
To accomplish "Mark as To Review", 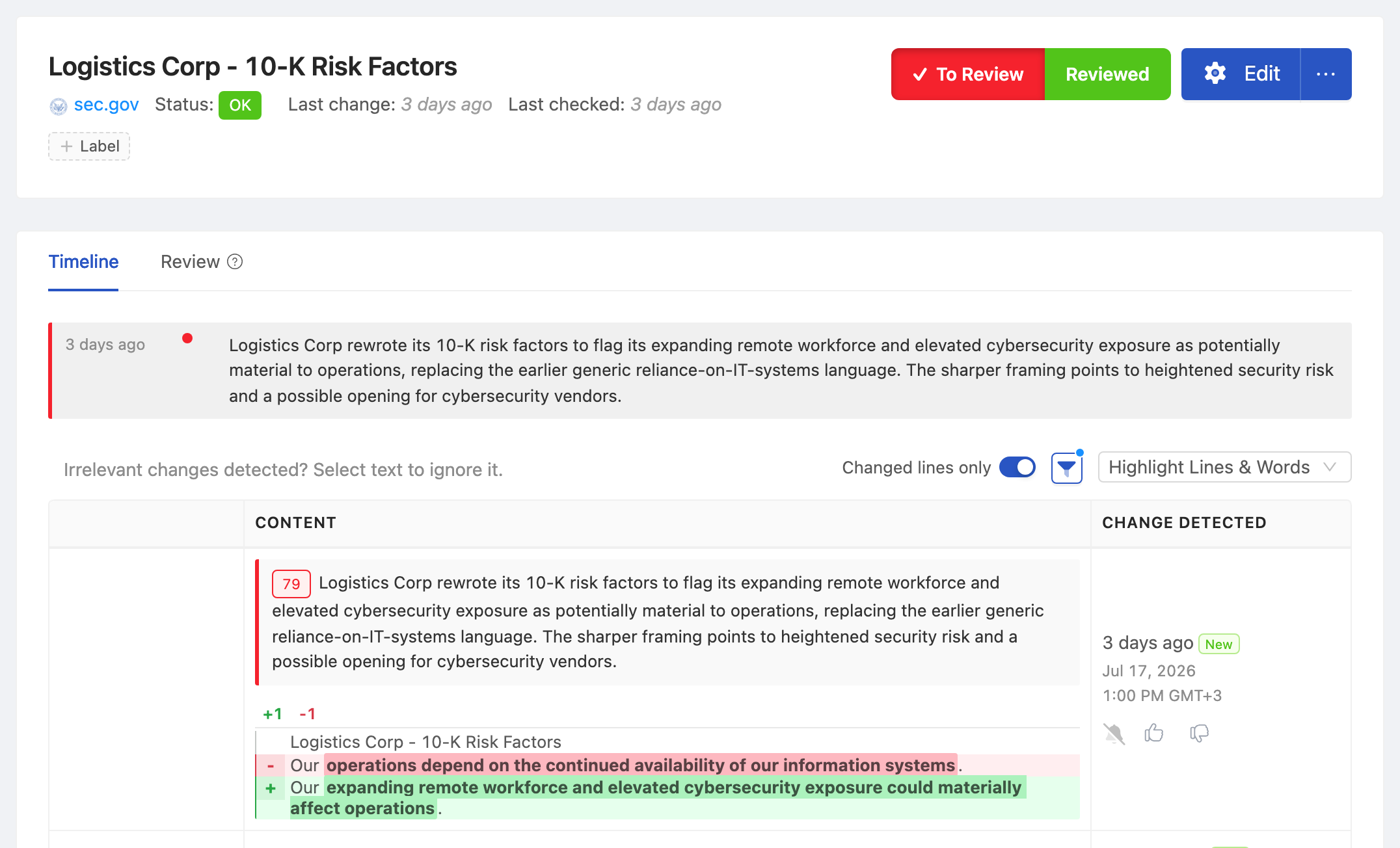I will 968,74.
